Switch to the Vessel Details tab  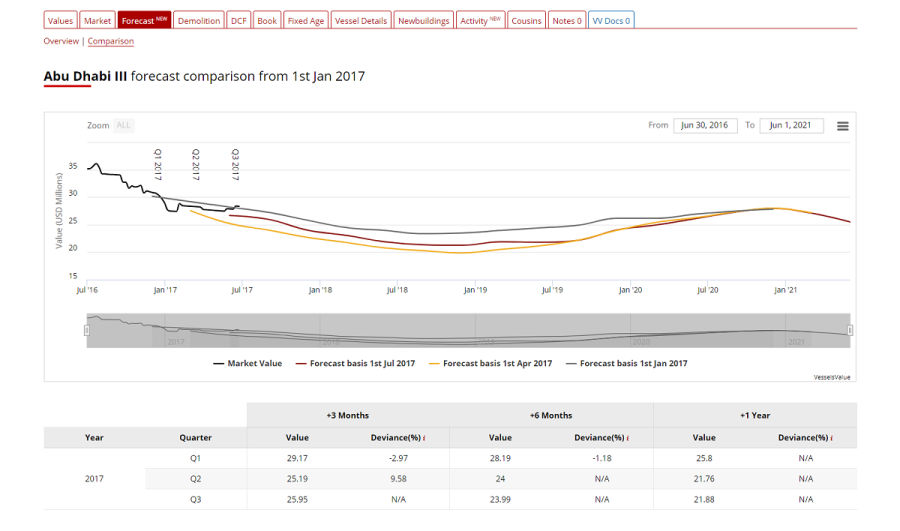tap(359, 20)
